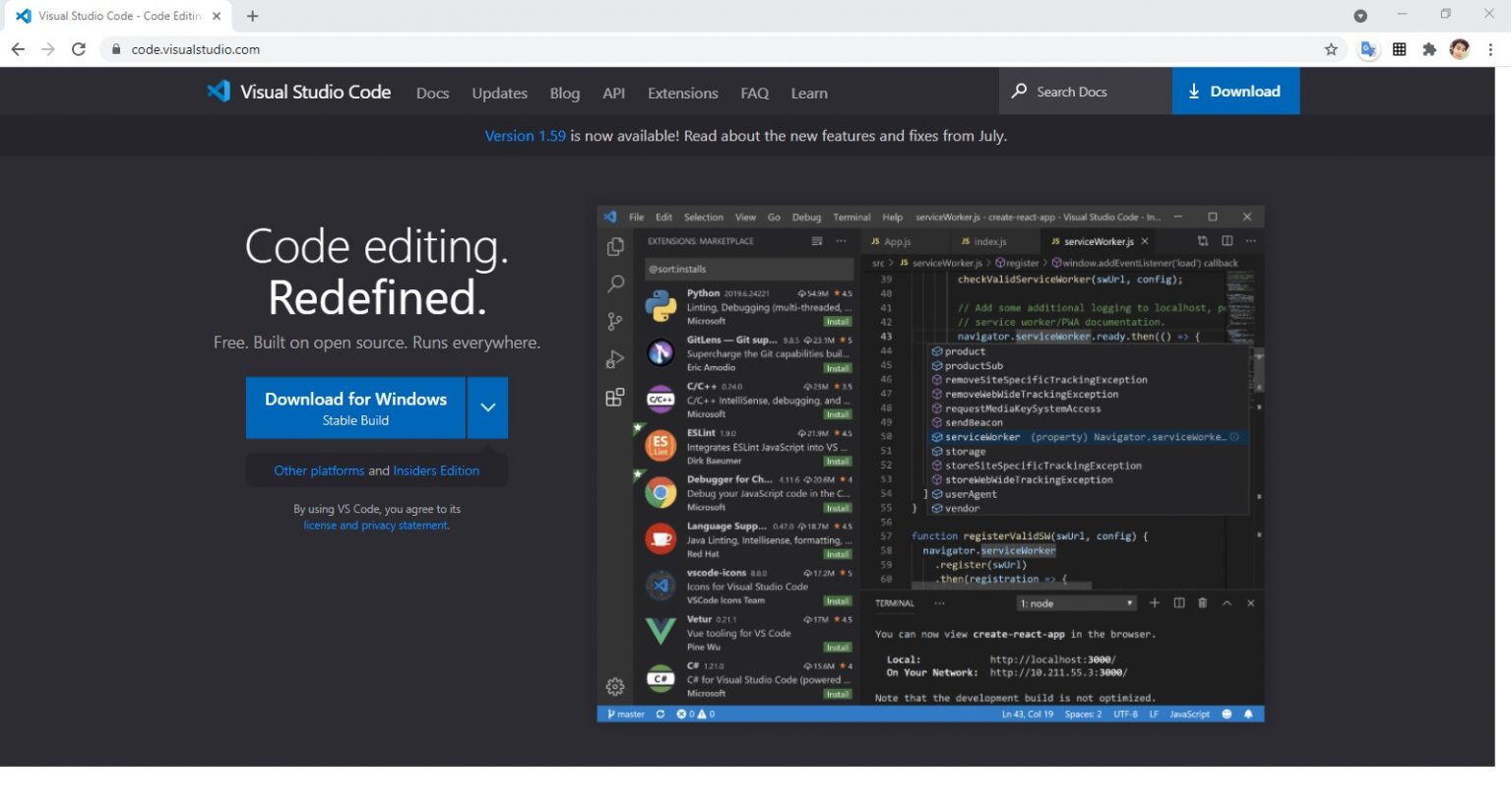
Task: Click the Visual Studio Code logo icon
Action: coord(218,92)
